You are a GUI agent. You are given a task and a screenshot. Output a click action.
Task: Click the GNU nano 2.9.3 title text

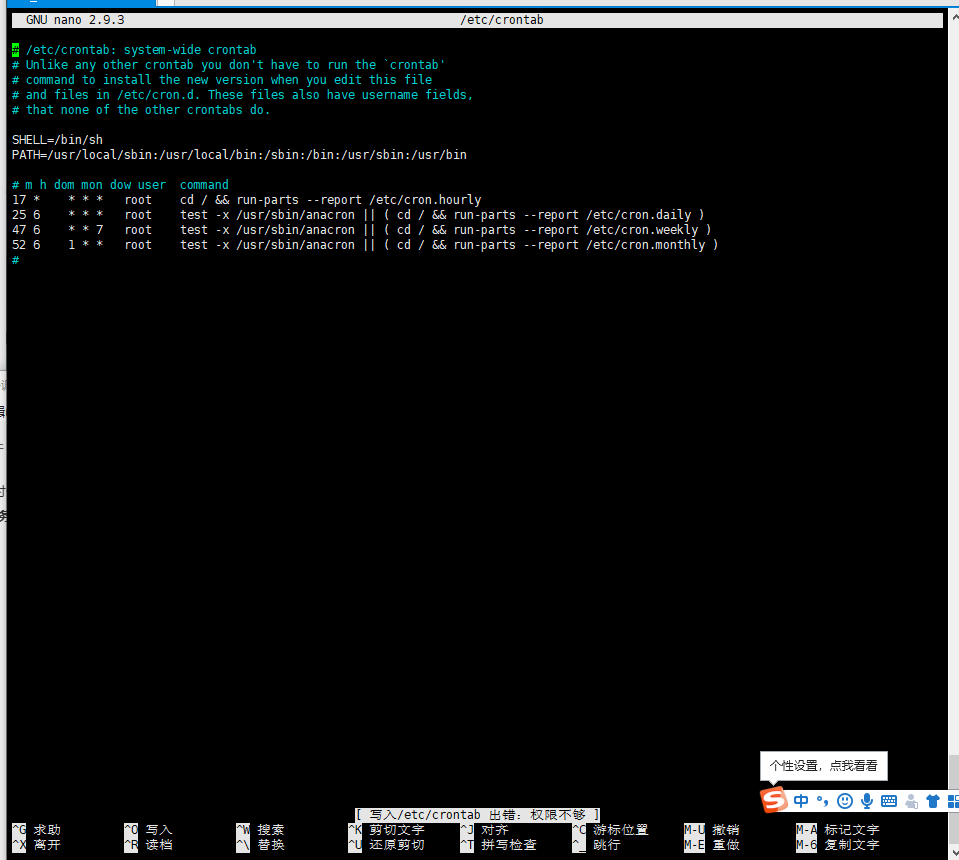pos(75,20)
